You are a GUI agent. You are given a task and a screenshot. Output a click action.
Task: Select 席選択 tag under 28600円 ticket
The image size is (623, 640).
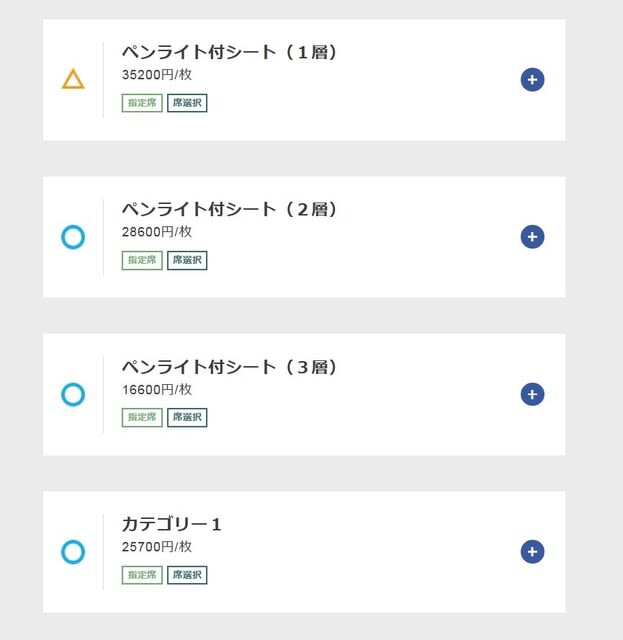(187, 260)
